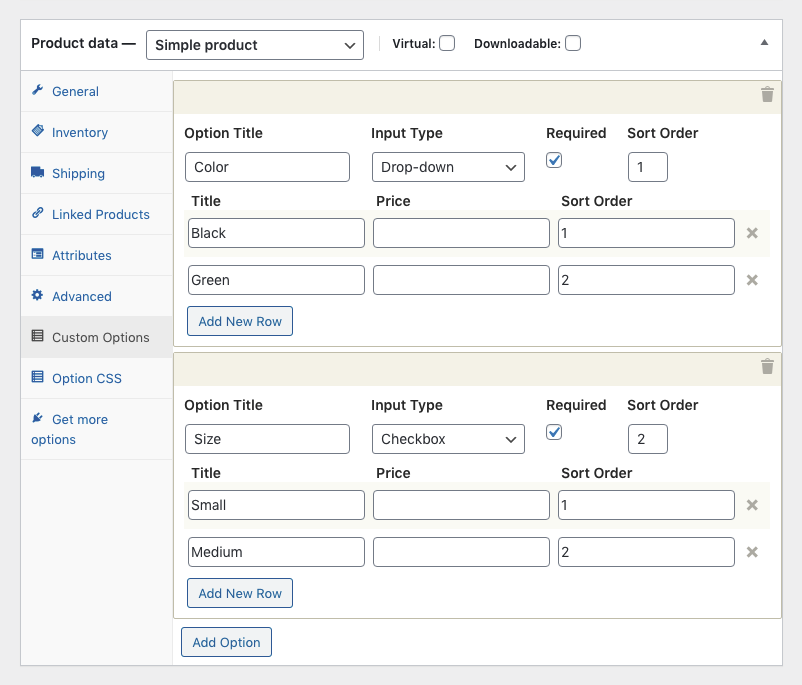Remove the Small row using X icon
Screen dimensions: 802x685
point(752,505)
